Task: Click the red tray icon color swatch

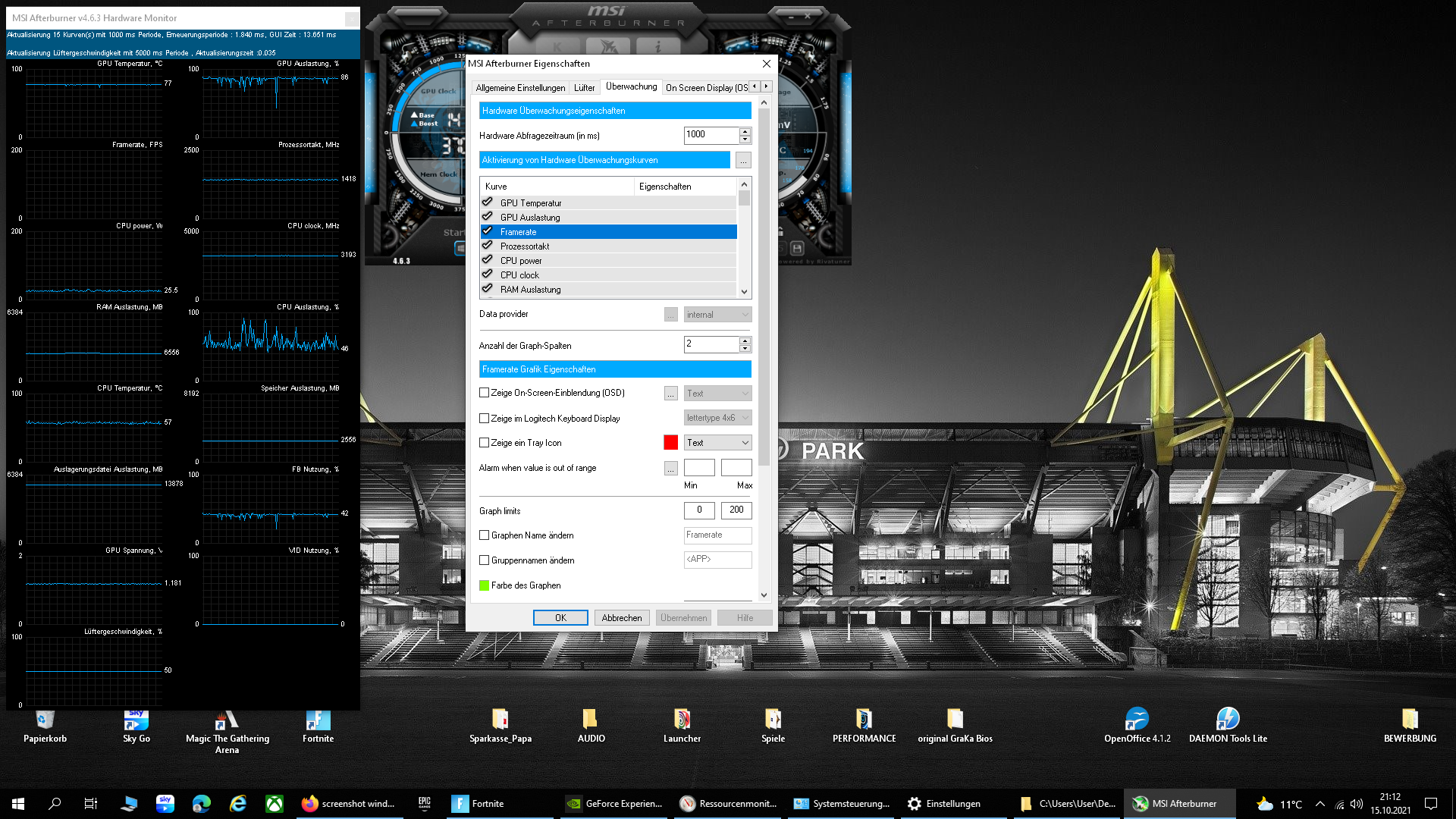Action: click(671, 443)
